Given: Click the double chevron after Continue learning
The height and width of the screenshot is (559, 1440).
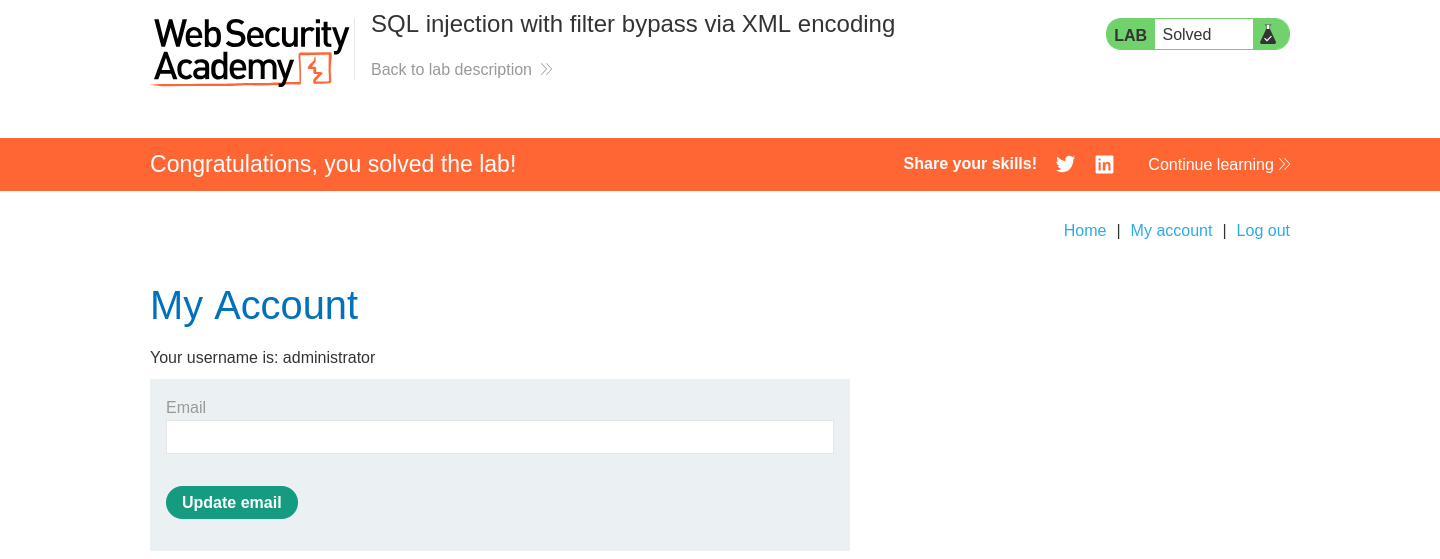Looking at the screenshot, I should pyautogui.click(x=1284, y=164).
